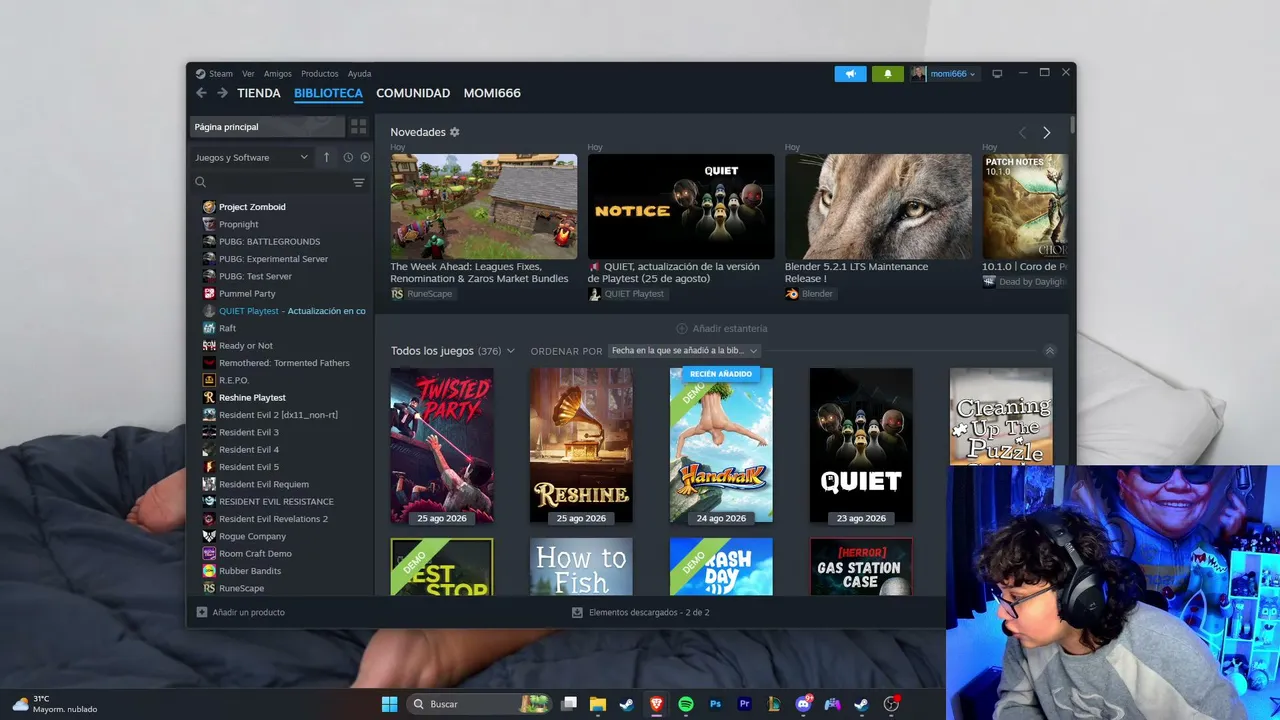The height and width of the screenshot is (720, 1280).
Task: Click the recent activity clock icon
Action: coord(348,157)
